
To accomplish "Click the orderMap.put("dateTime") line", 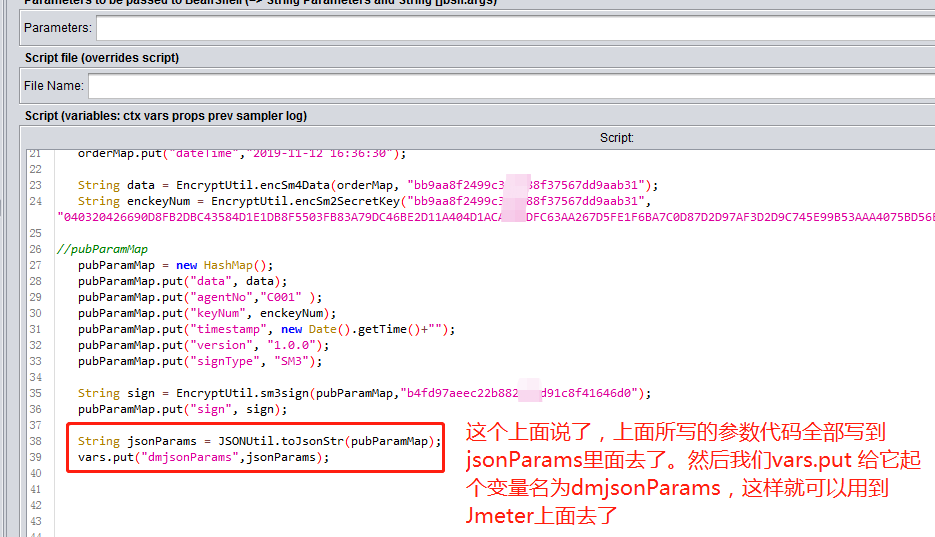I will tap(242, 154).
